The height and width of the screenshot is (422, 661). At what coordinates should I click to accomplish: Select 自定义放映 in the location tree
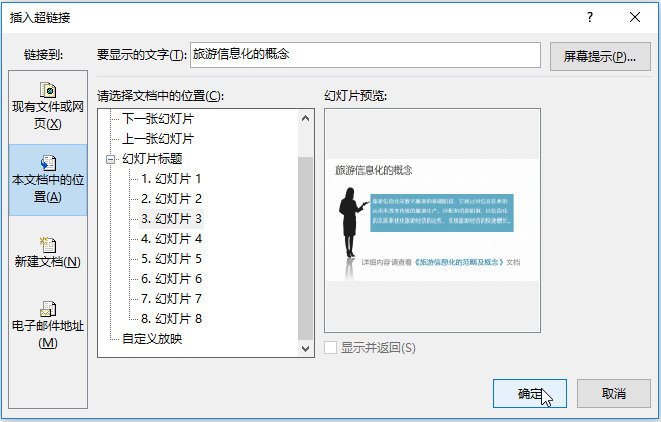click(152, 339)
